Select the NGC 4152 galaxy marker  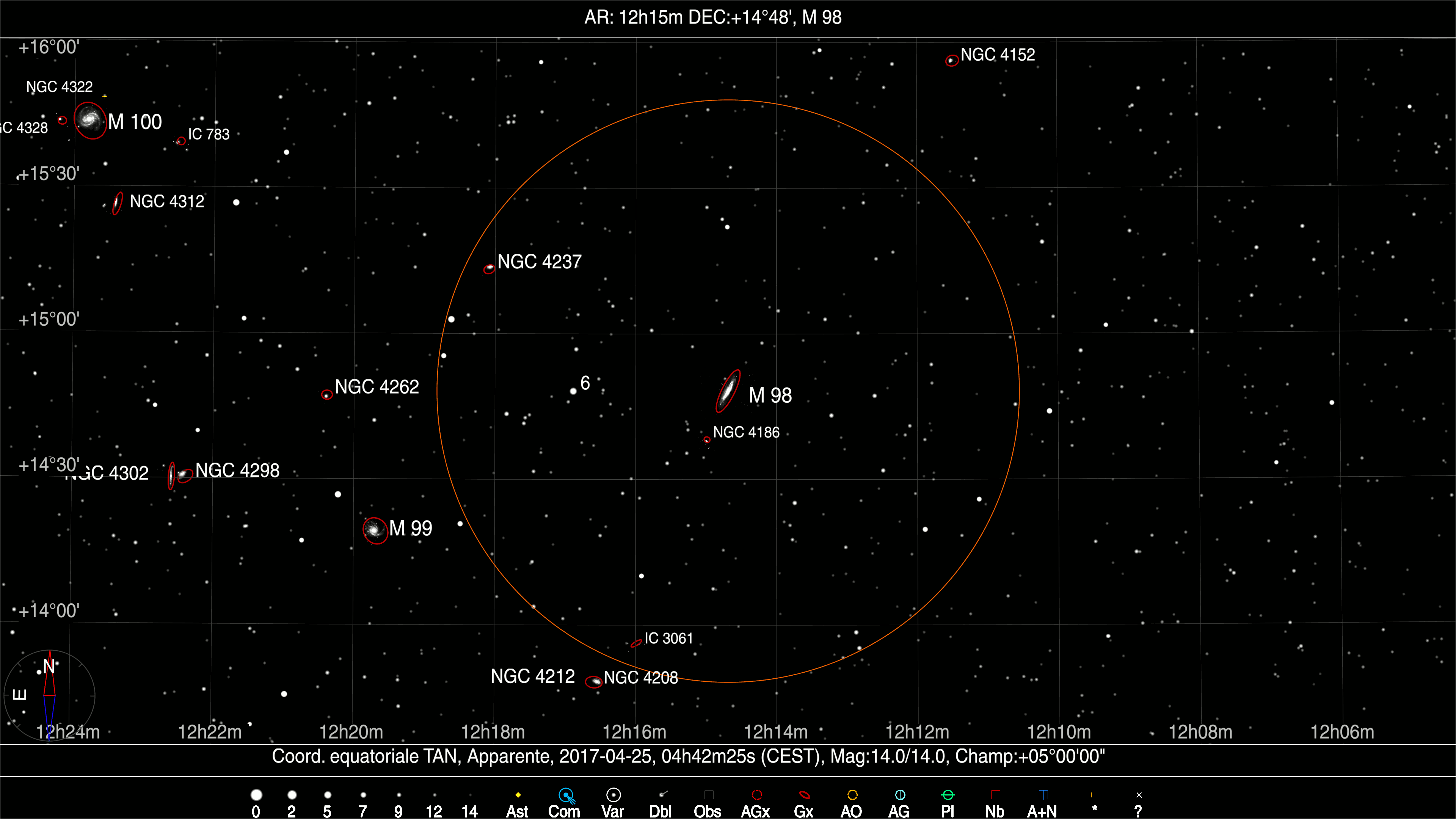pos(952,61)
